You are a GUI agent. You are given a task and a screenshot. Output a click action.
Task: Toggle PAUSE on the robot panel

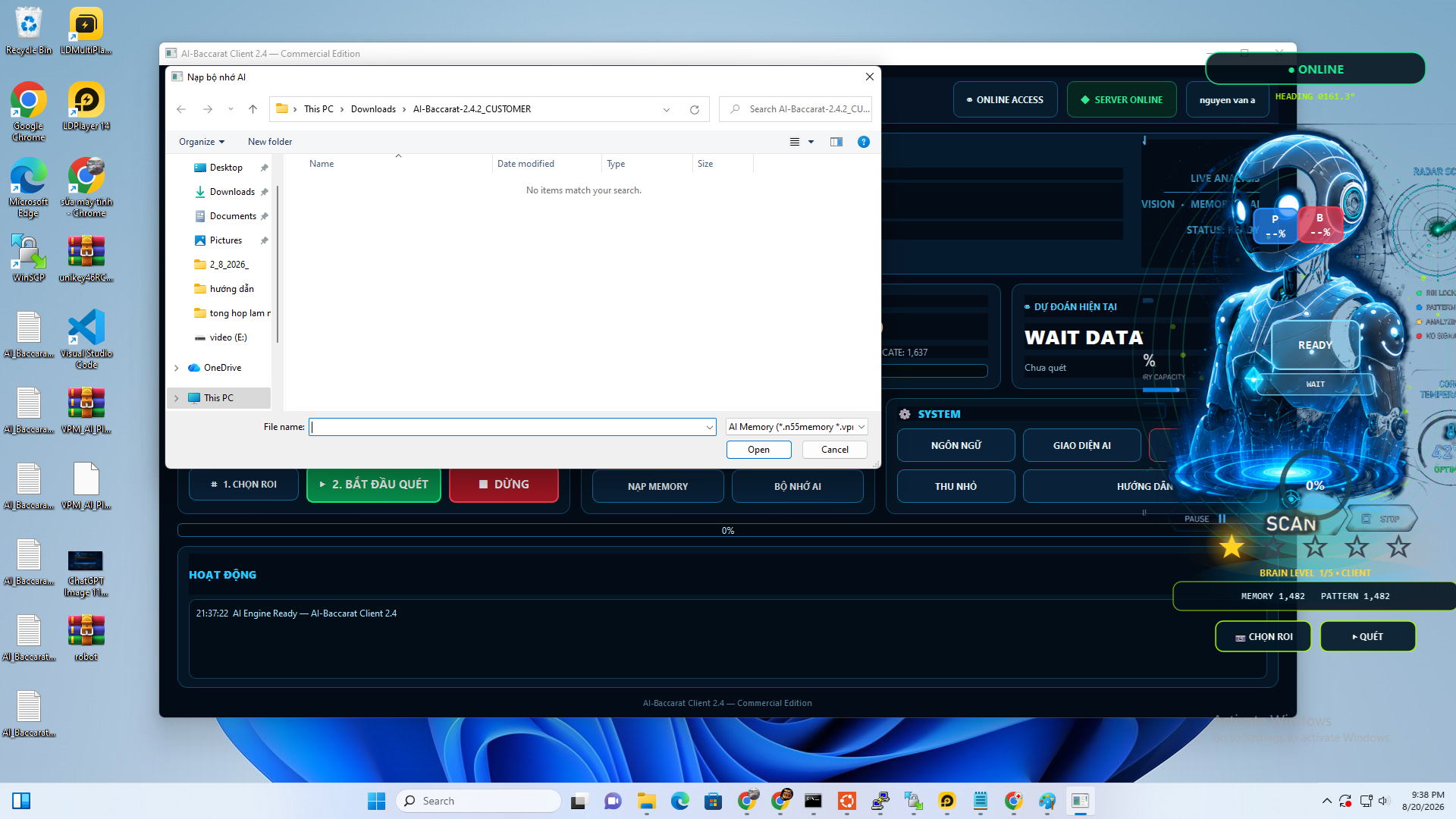(1206, 519)
